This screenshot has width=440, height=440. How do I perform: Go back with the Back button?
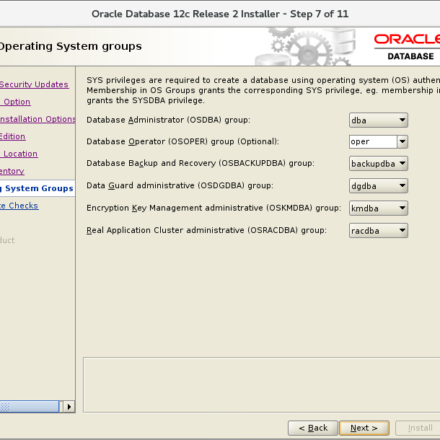[x=313, y=428]
